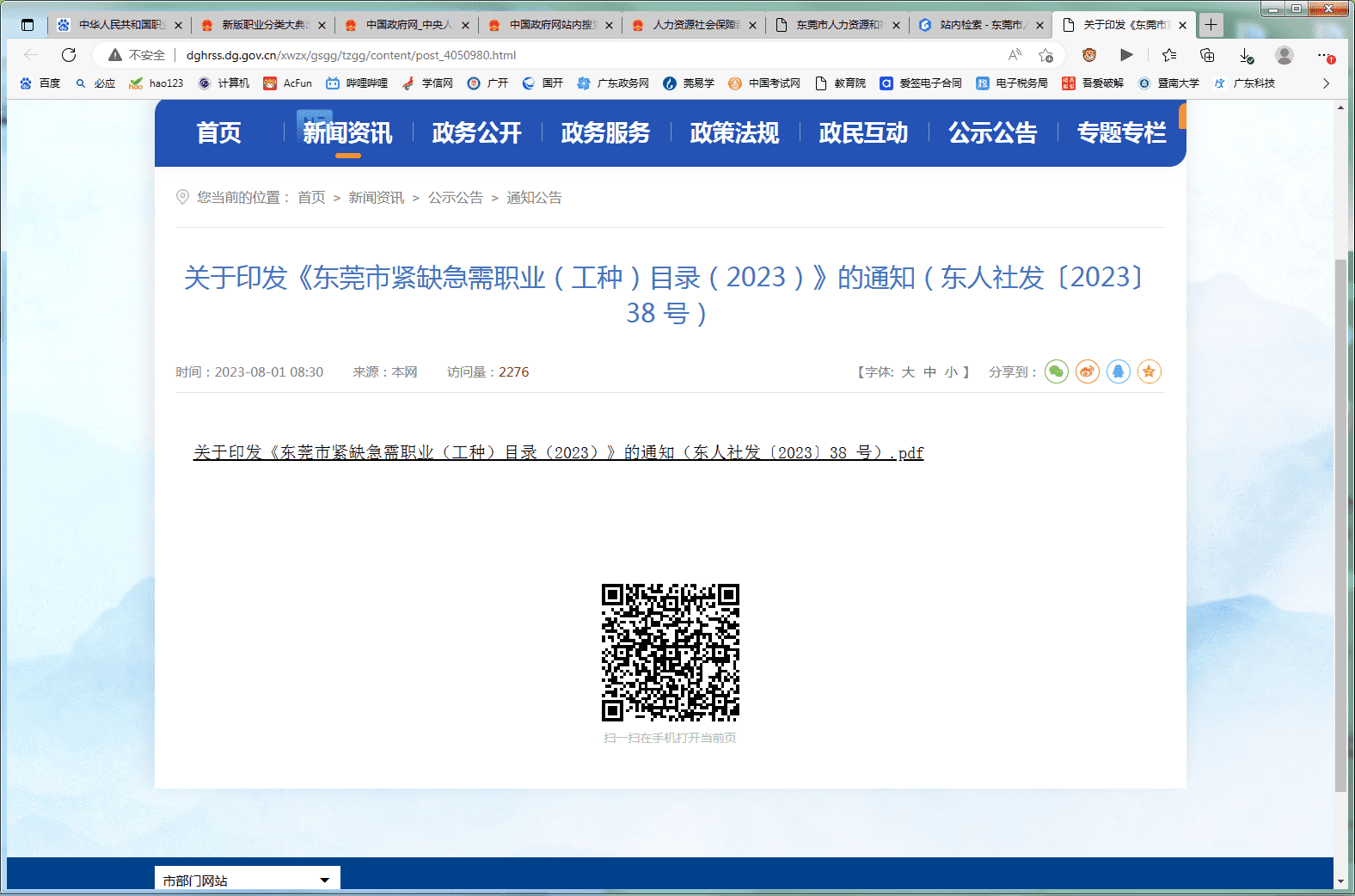Open 首页 in site navigation

(218, 132)
